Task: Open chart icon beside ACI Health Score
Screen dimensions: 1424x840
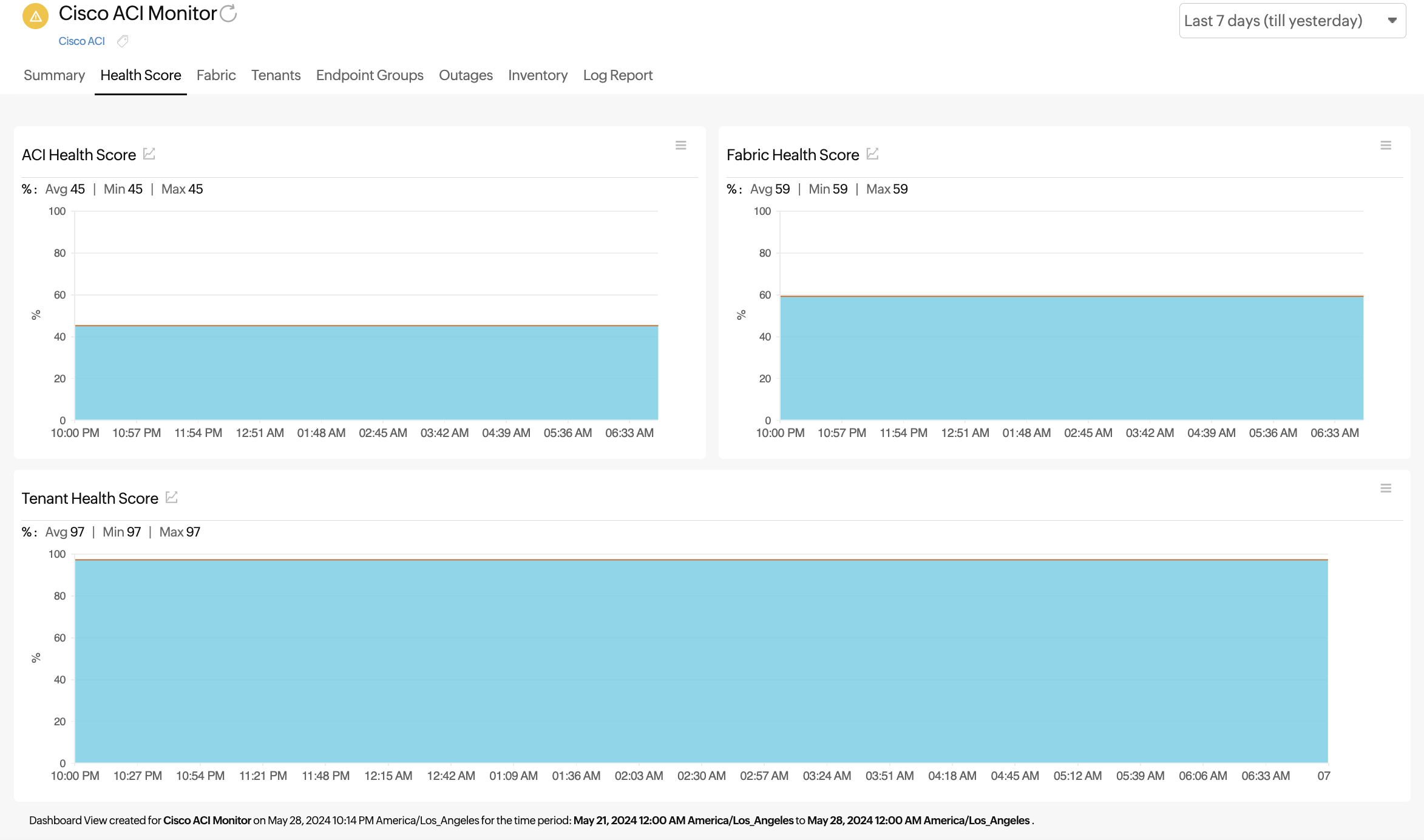Action: tap(149, 154)
